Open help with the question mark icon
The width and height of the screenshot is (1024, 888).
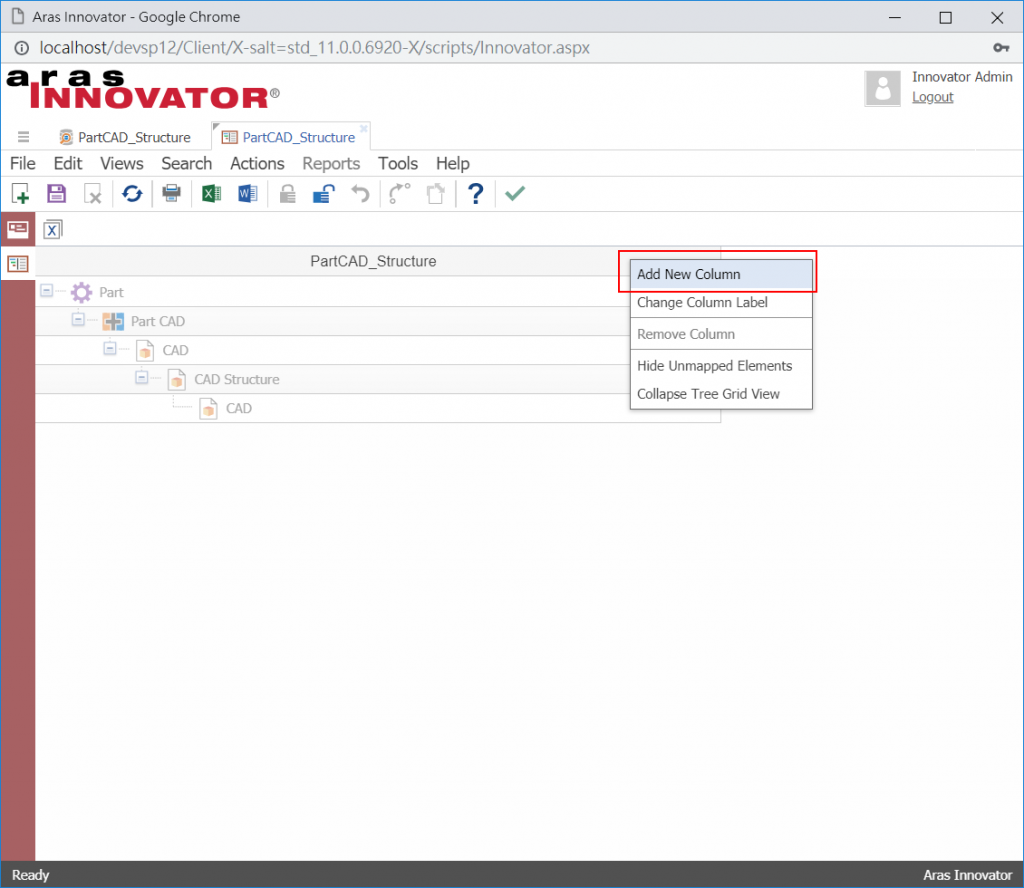[475, 193]
